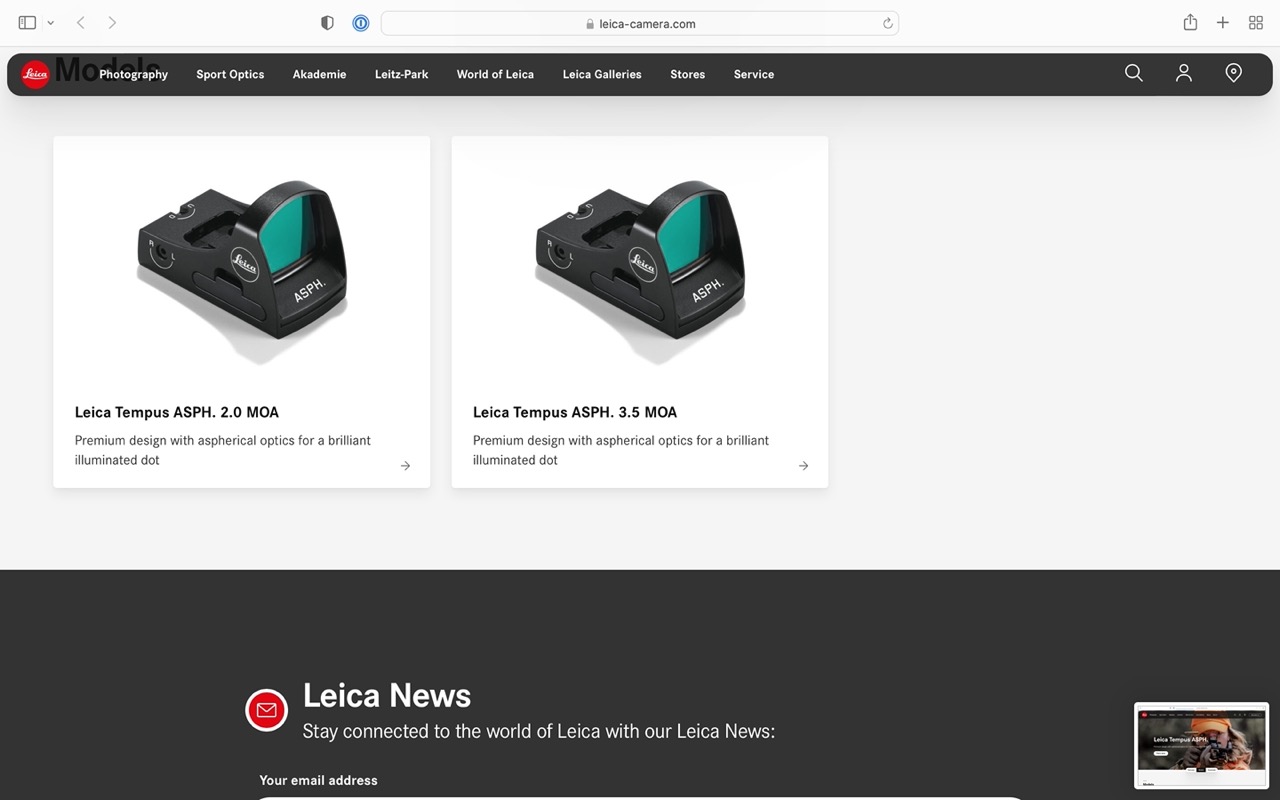Image resolution: width=1280 pixels, height=800 pixels.
Task: Open the store locator pin icon
Action: coord(1234,73)
